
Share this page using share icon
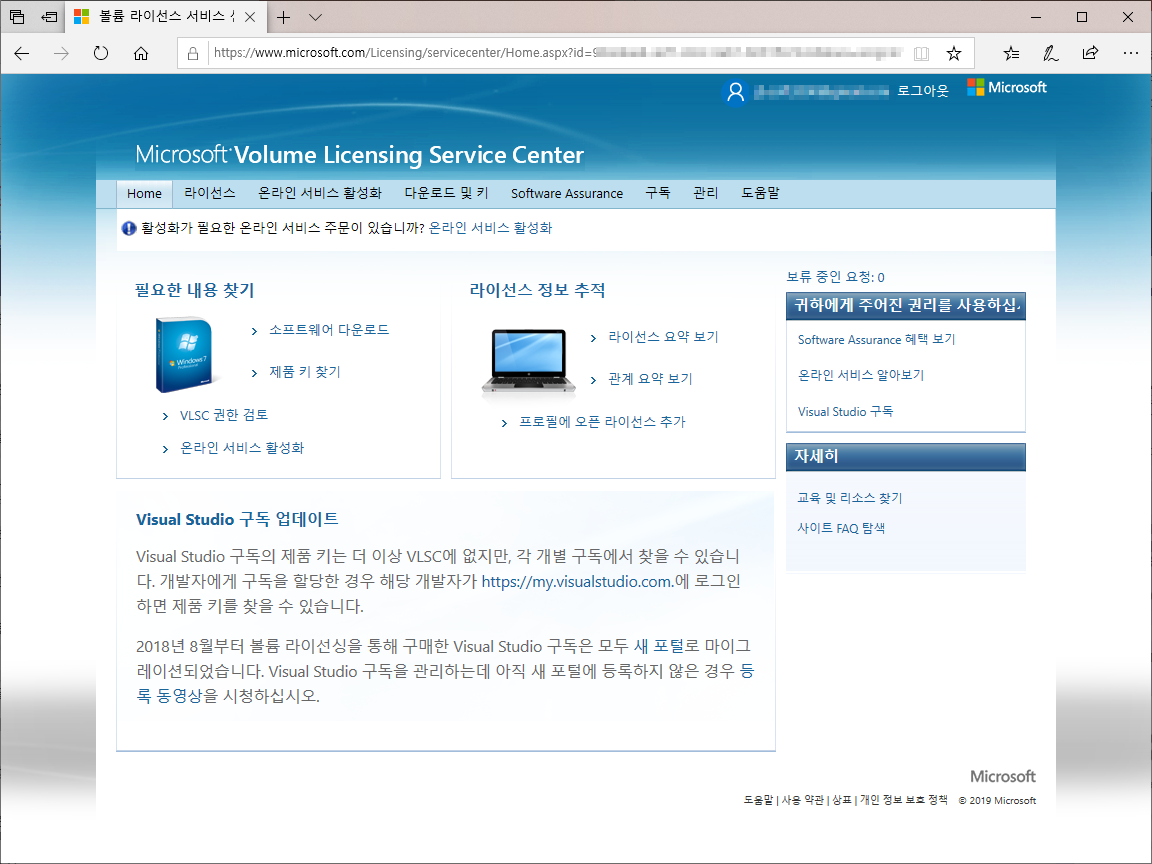(1090, 53)
